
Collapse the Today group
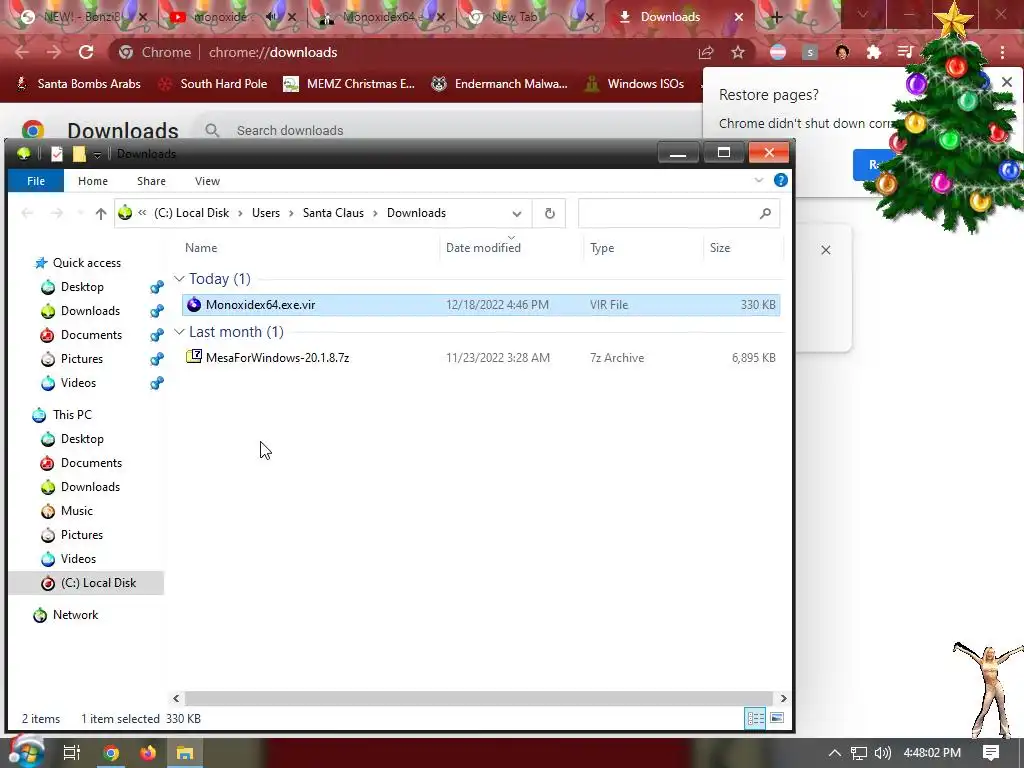tap(179, 279)
